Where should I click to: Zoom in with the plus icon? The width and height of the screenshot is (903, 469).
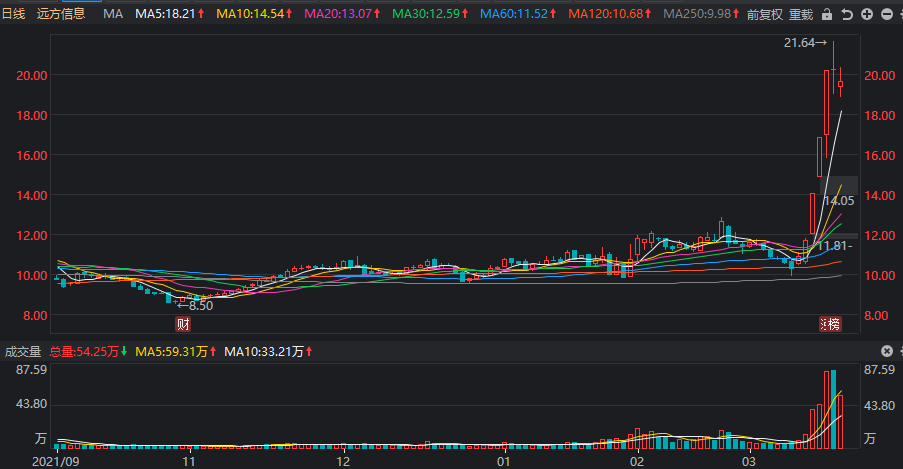[867, 14]
